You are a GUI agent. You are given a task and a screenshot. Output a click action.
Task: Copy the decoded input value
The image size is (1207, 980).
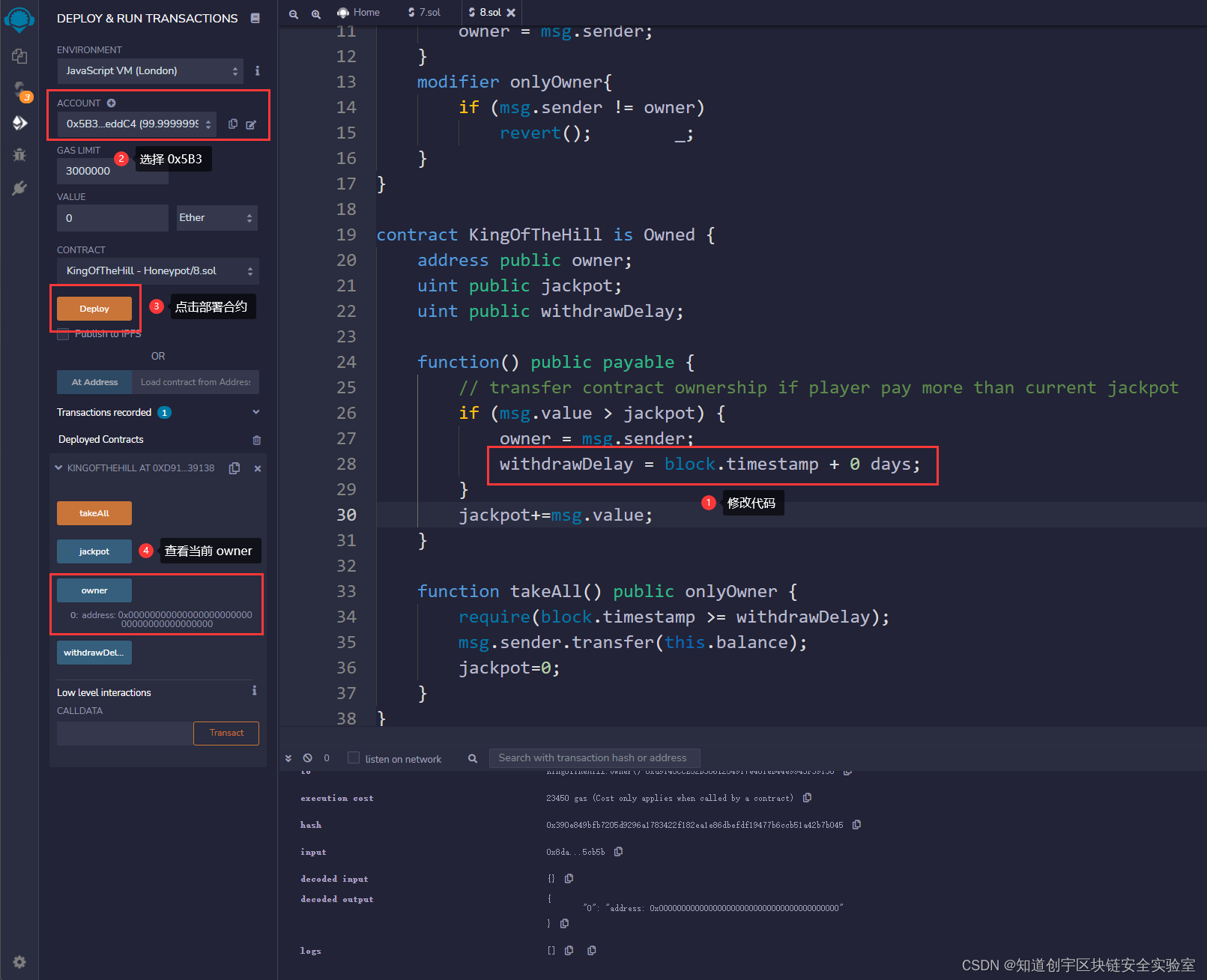pos(569,878)
